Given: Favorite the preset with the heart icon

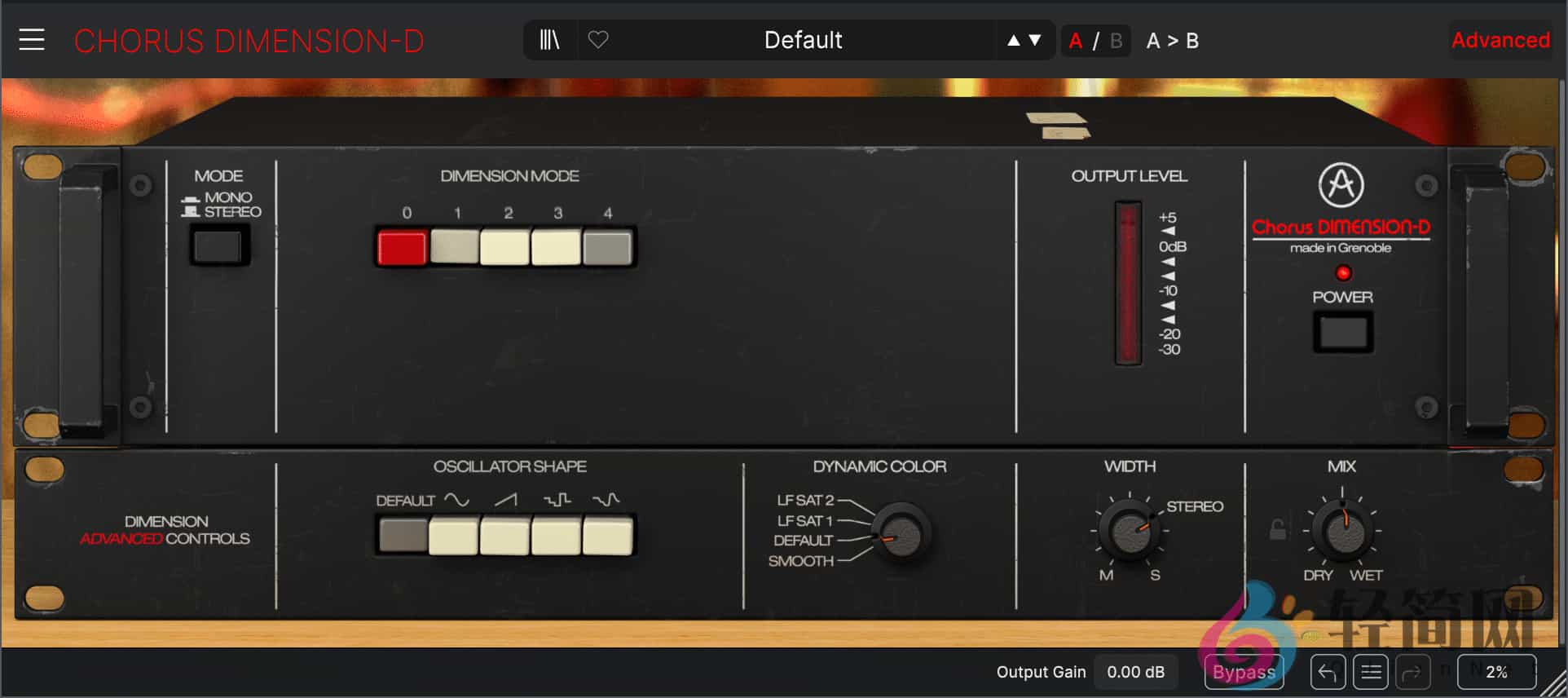Looking at the screenshot, I should click(x=598, y=40).
